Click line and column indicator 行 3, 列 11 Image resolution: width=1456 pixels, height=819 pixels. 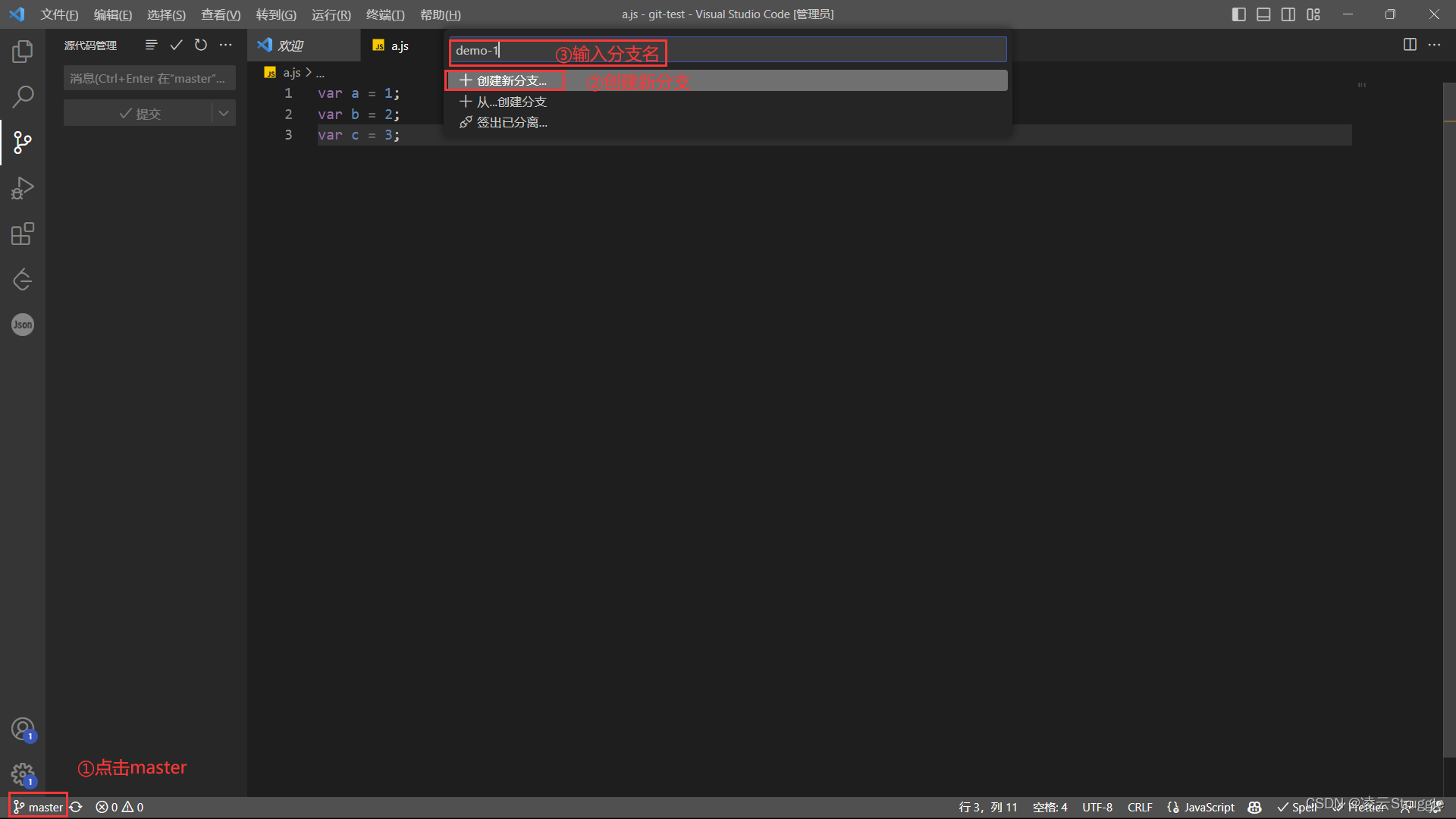pos(988,808)
